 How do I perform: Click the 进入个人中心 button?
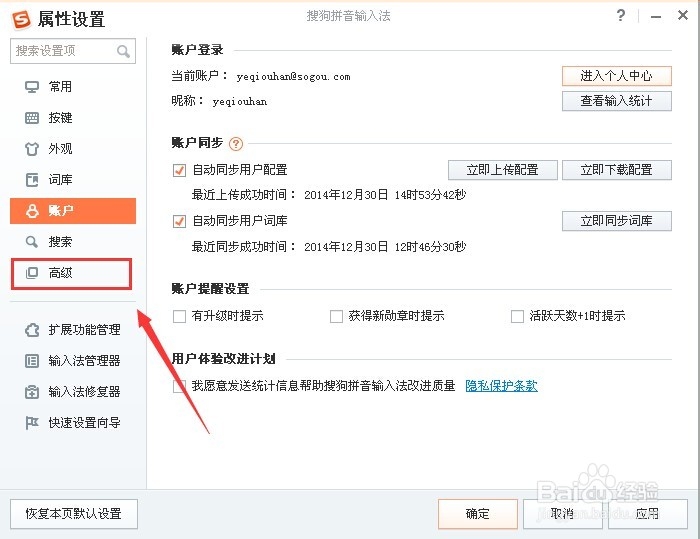tap(616, 76)
